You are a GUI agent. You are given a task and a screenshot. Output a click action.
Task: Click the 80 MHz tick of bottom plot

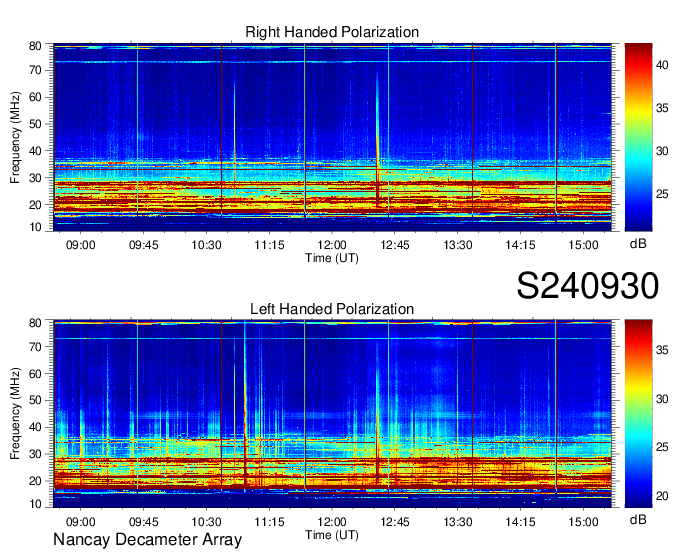tap(36, 323)
